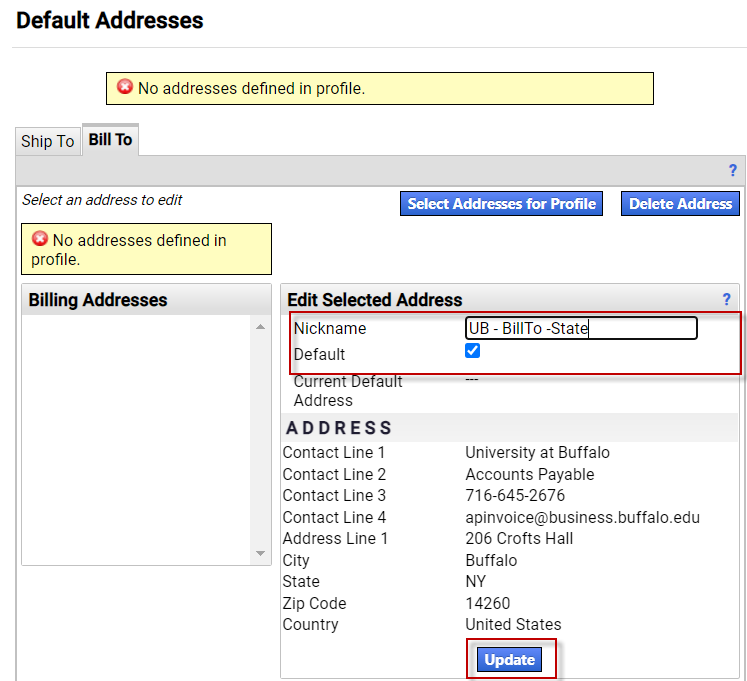The width and height of the screenshot is (747, 681).
Task: Click the Billing Addresses list scroll-down arrow
Action: click(261, 553)
